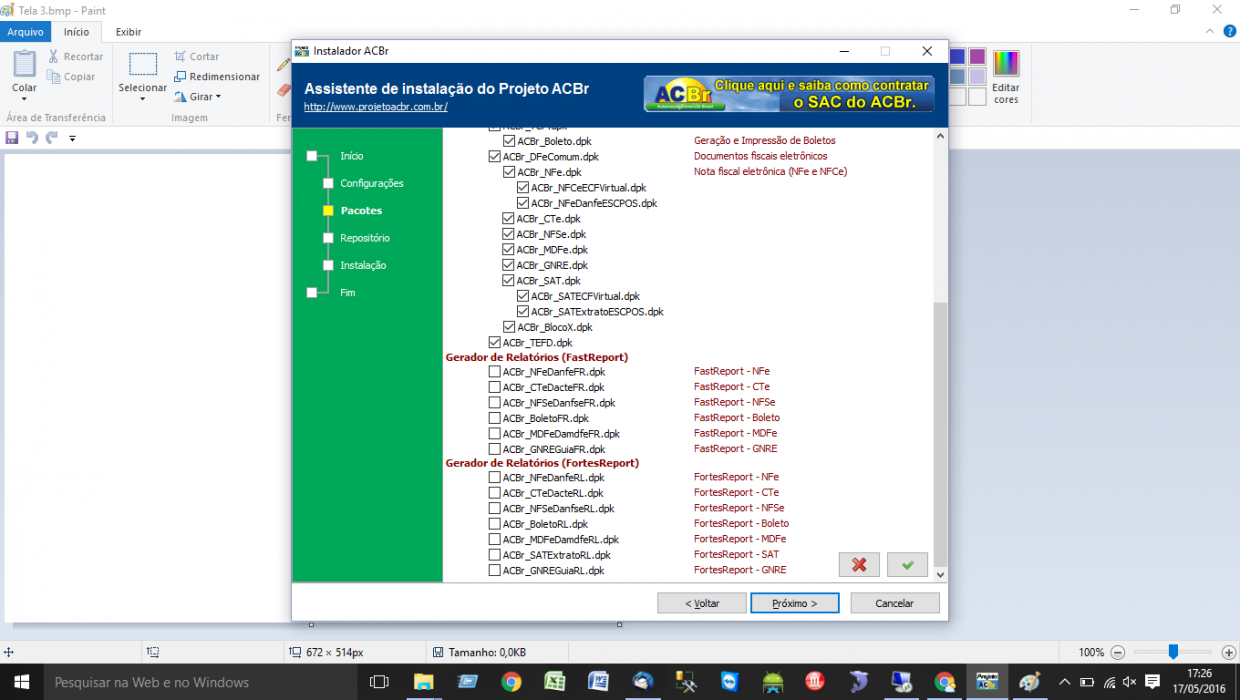Screen dimensions: 1240x700
Task: Click the Redo arrow in Paint quick access
Action: [x=52, y=137]
